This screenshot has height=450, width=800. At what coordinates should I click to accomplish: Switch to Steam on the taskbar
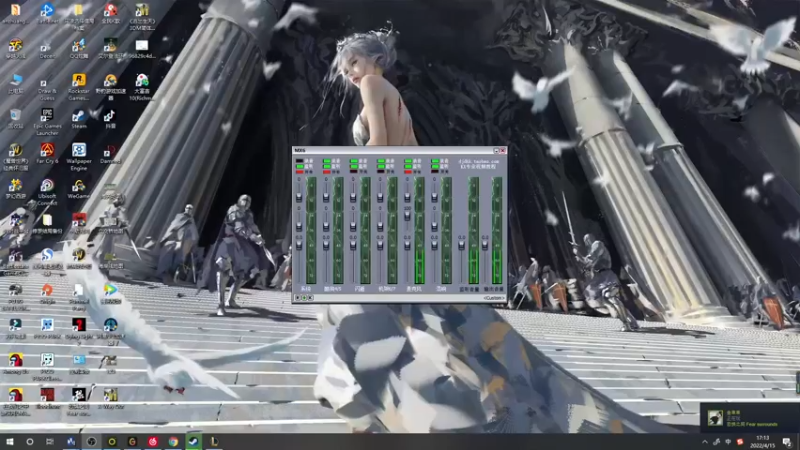click(193, 442)
